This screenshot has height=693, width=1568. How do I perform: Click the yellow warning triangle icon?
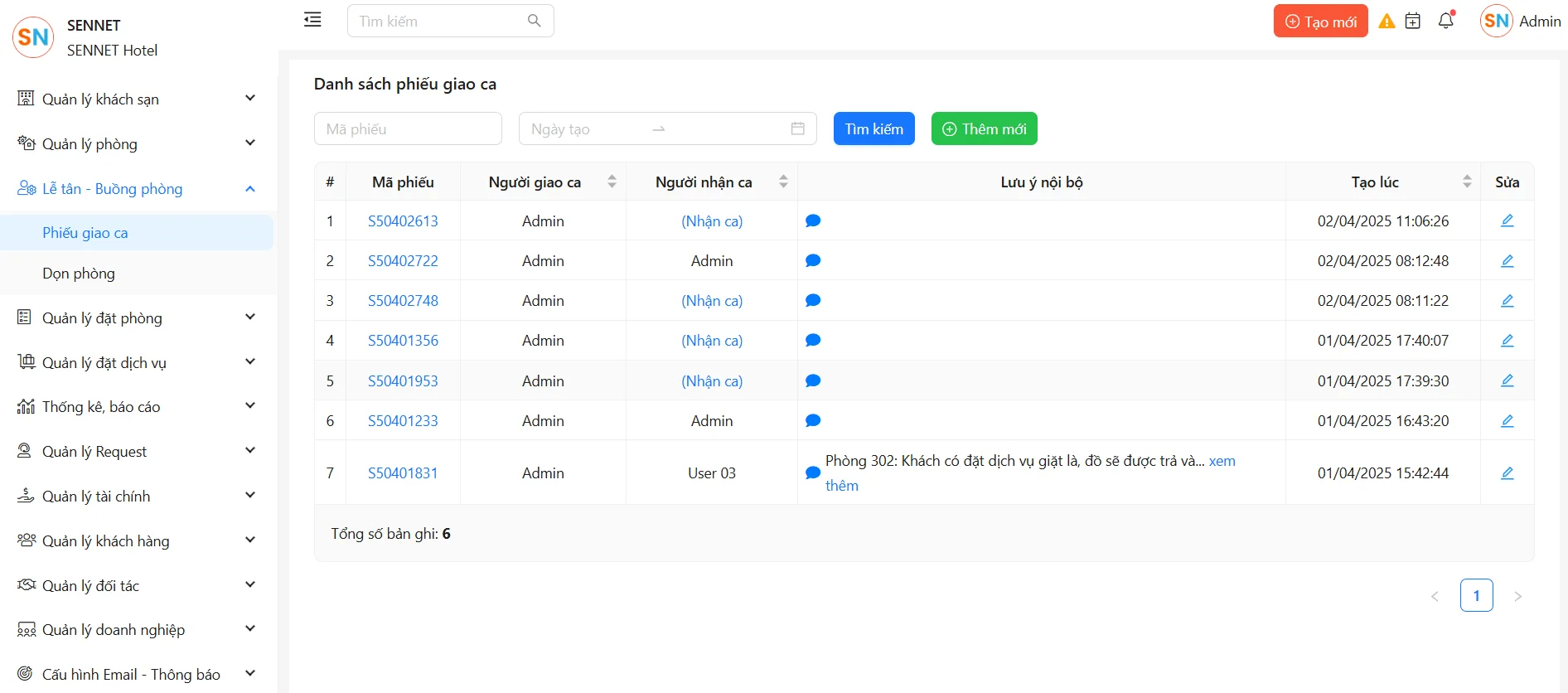1387,22
